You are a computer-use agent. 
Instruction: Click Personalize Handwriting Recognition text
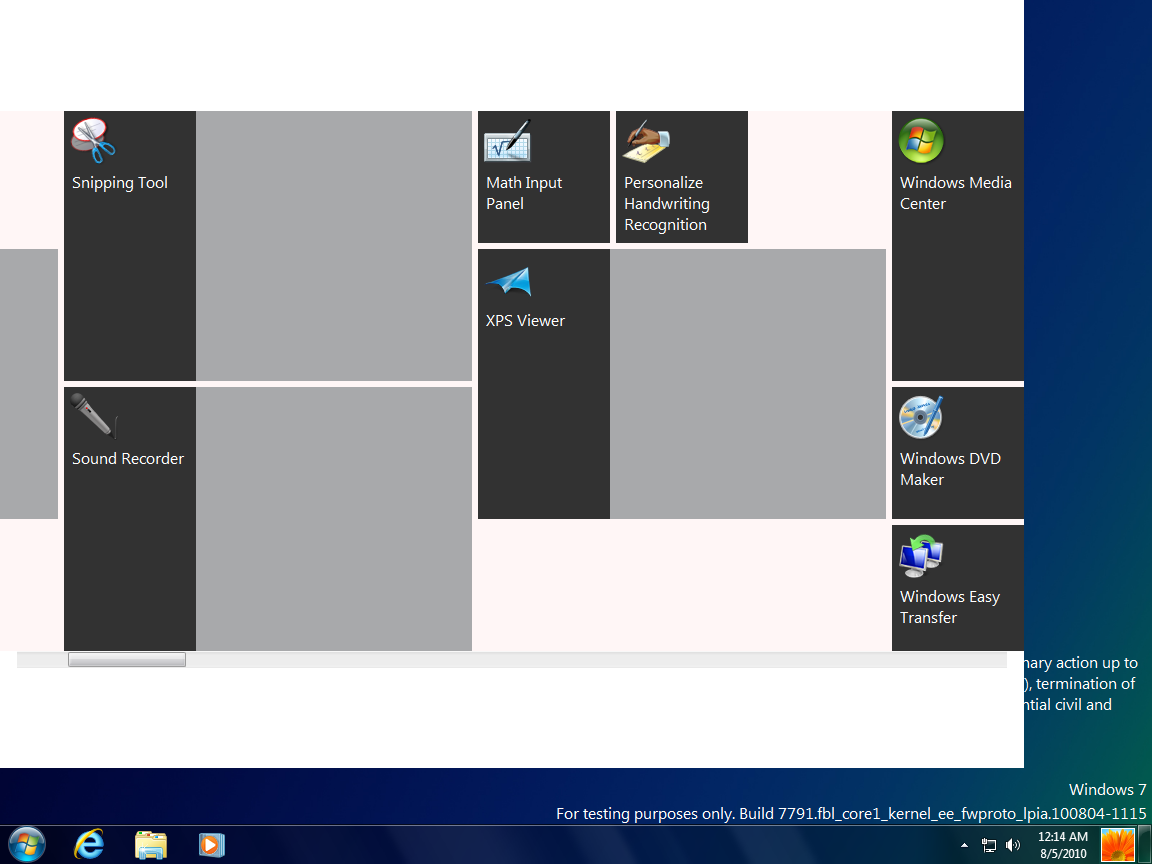[x=666, y=204]
